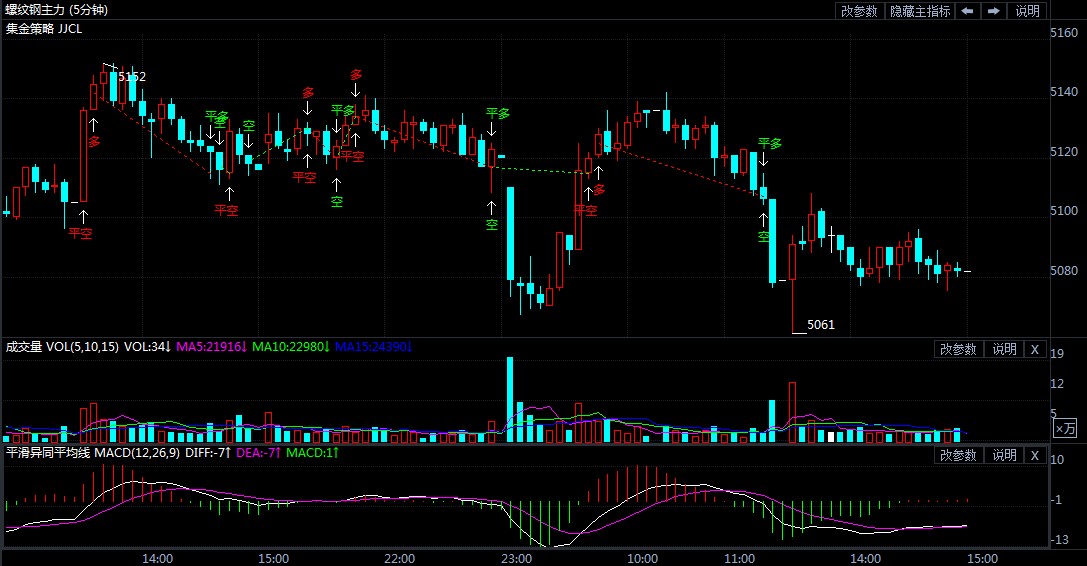Open 改参数 in the volume panel

tap(957, 349)
